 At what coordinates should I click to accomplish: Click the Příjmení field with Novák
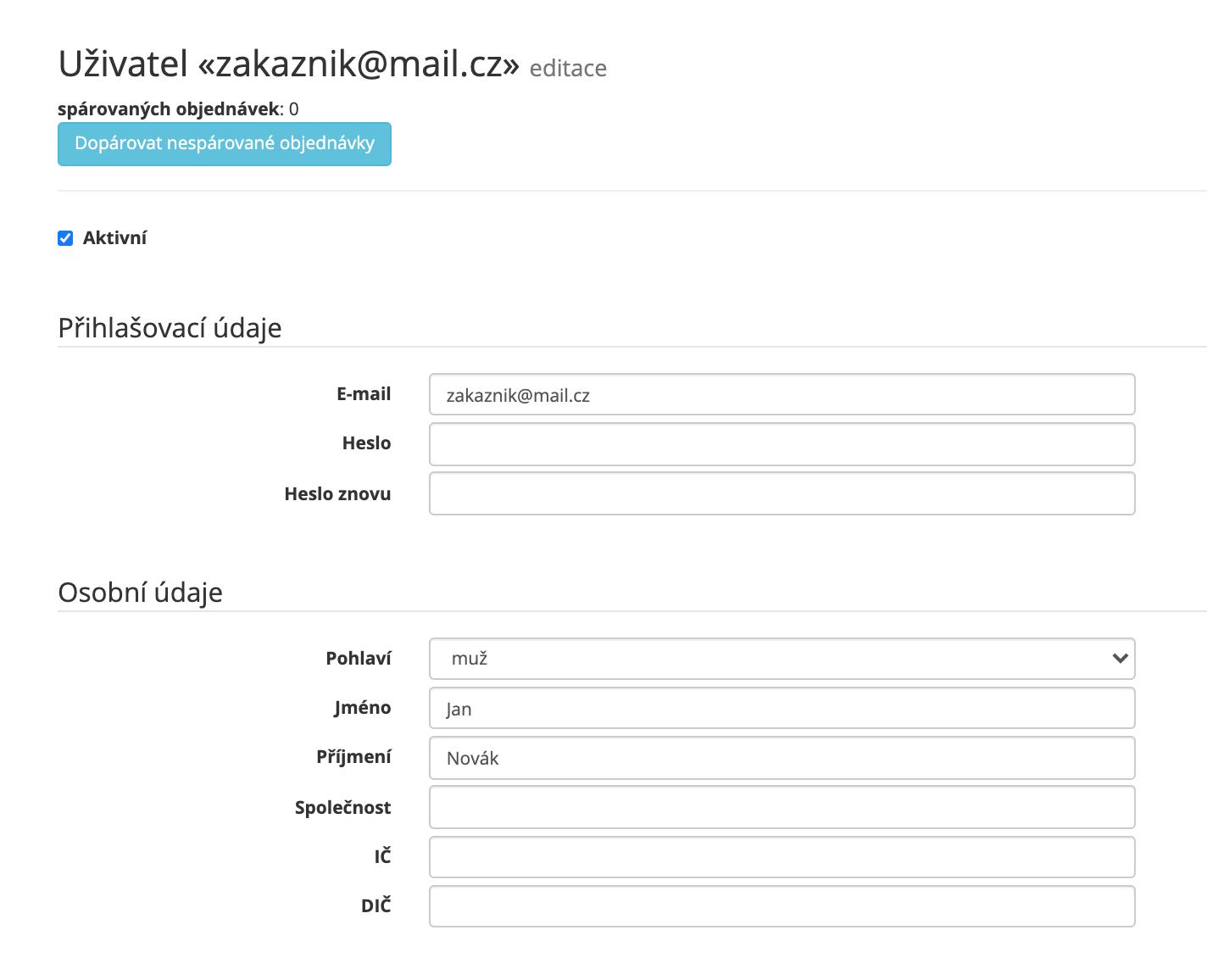781,758
